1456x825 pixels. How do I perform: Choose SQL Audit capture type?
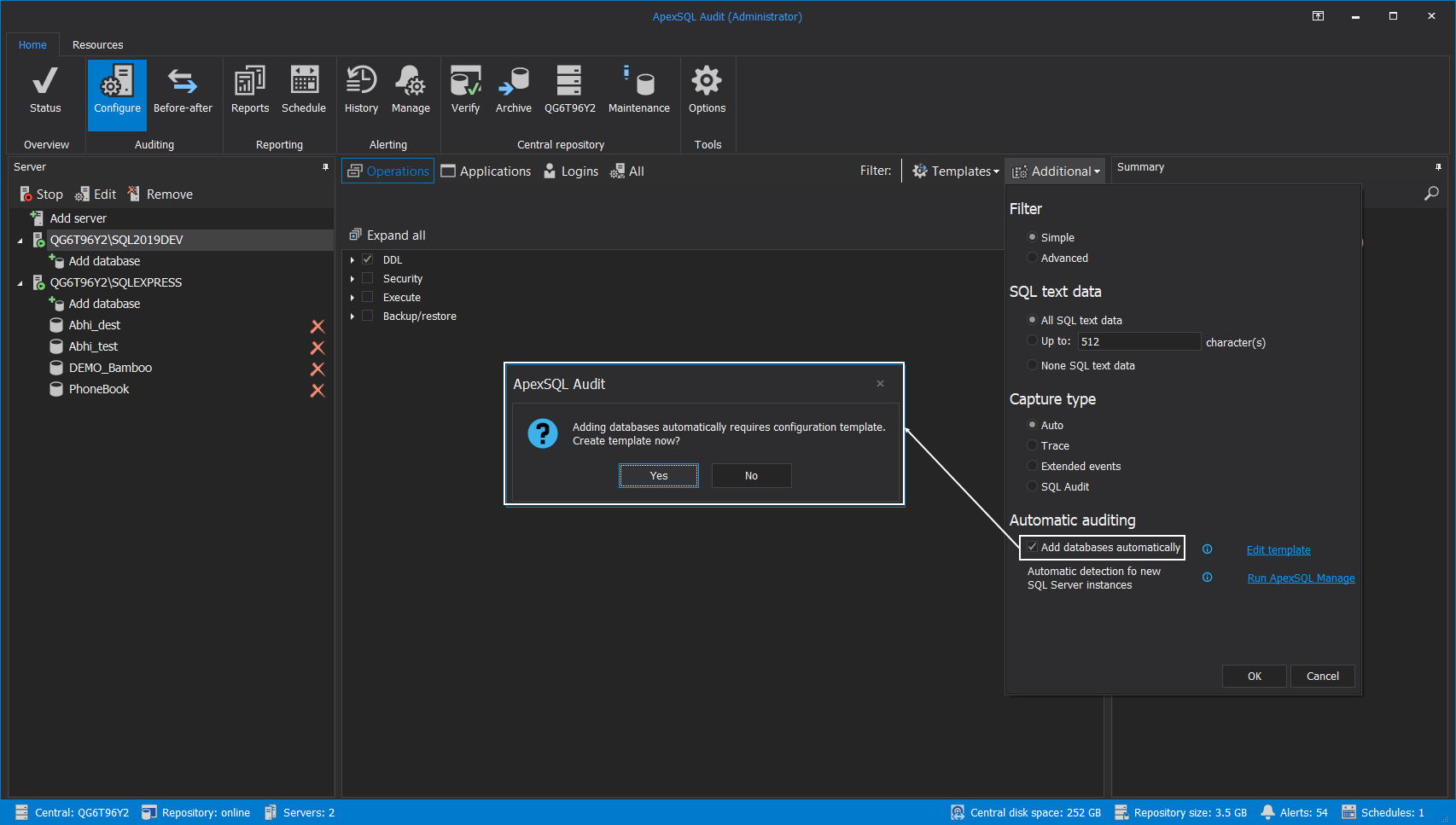pos(1032,486)
